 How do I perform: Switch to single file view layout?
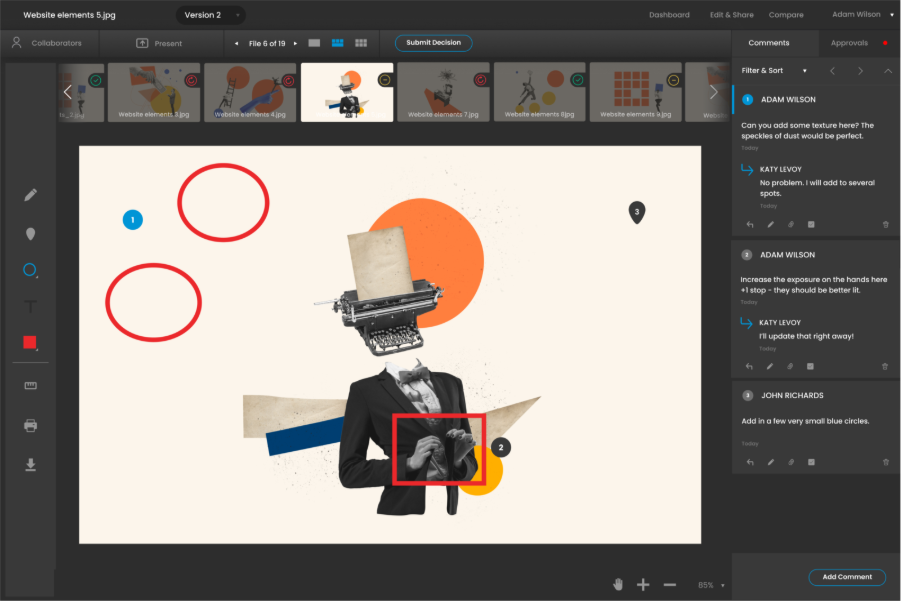313,42
